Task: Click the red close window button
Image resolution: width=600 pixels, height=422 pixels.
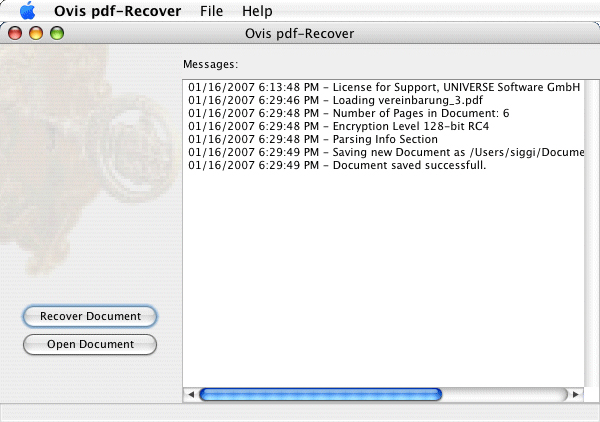Action: [x=15, y=33]
